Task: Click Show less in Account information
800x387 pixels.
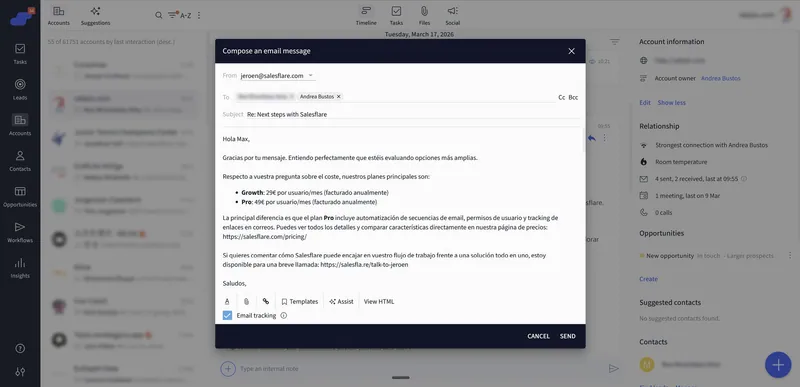Action: click(x=671, y=102)
